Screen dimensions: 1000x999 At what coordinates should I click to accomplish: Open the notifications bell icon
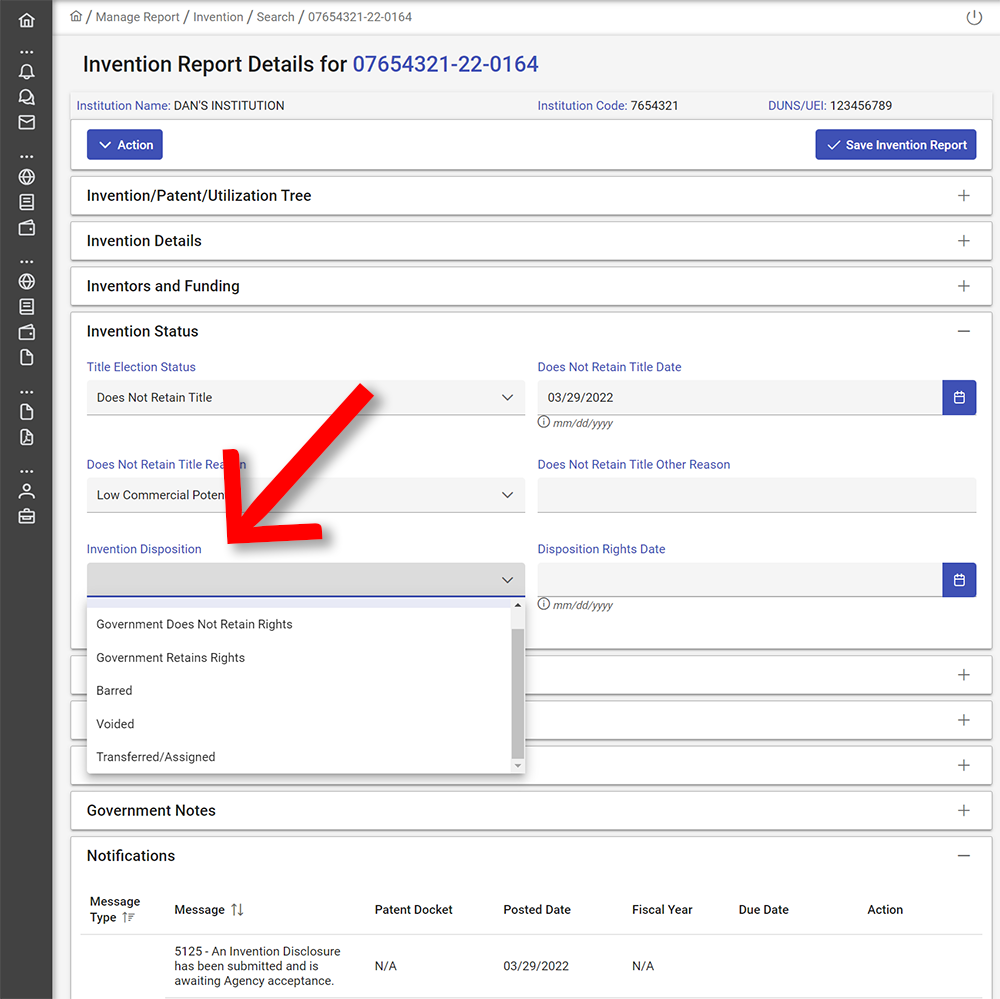tap(26, 72)
